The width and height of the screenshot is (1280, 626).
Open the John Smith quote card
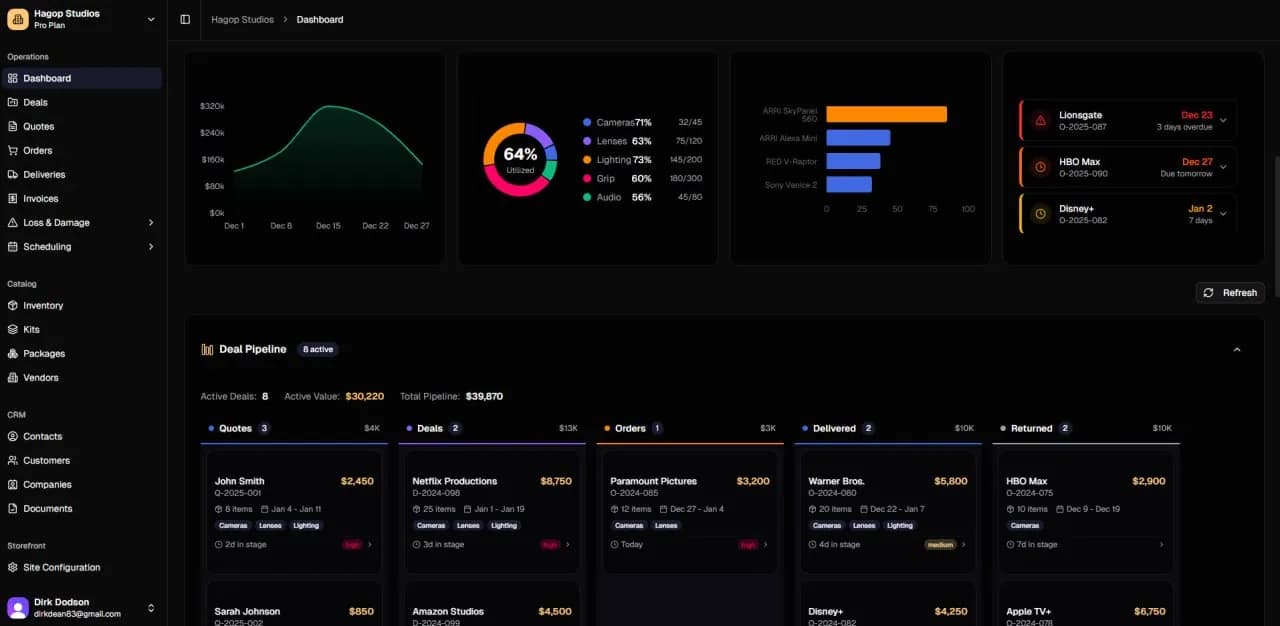(x=293, y=512)
